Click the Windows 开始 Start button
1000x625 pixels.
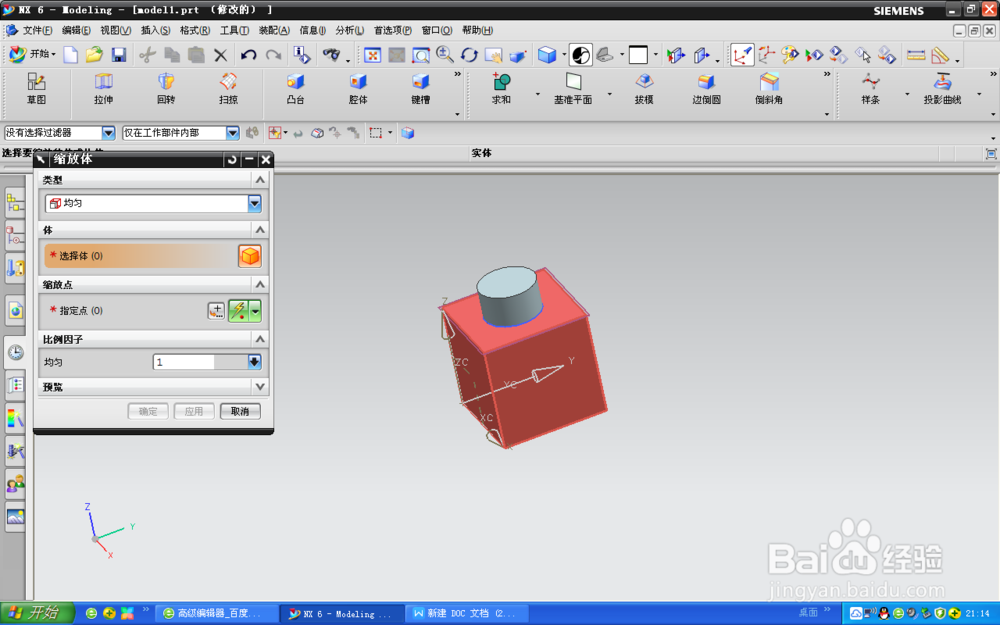point(37,613)
